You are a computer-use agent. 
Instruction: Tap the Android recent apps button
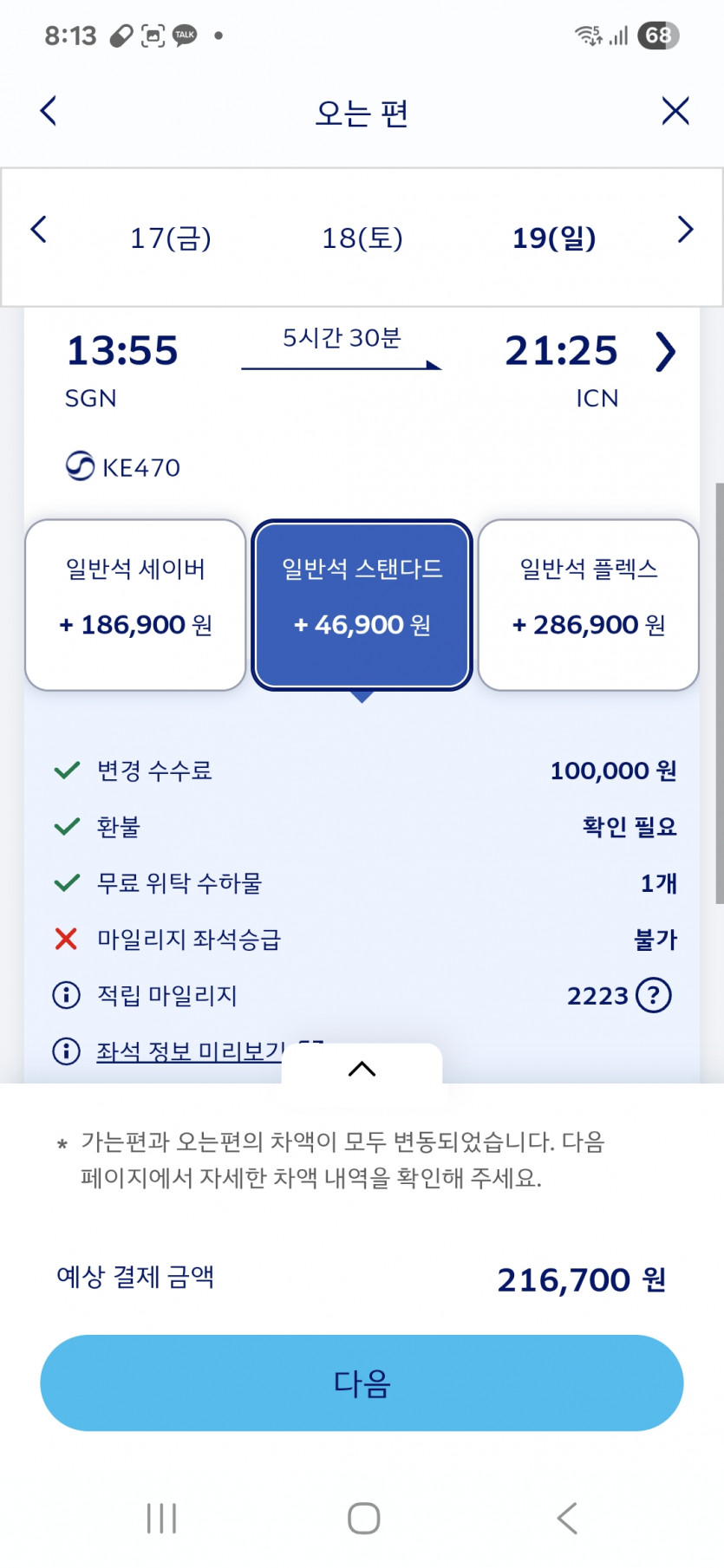pyautogui.click(x=161, y=1518)
